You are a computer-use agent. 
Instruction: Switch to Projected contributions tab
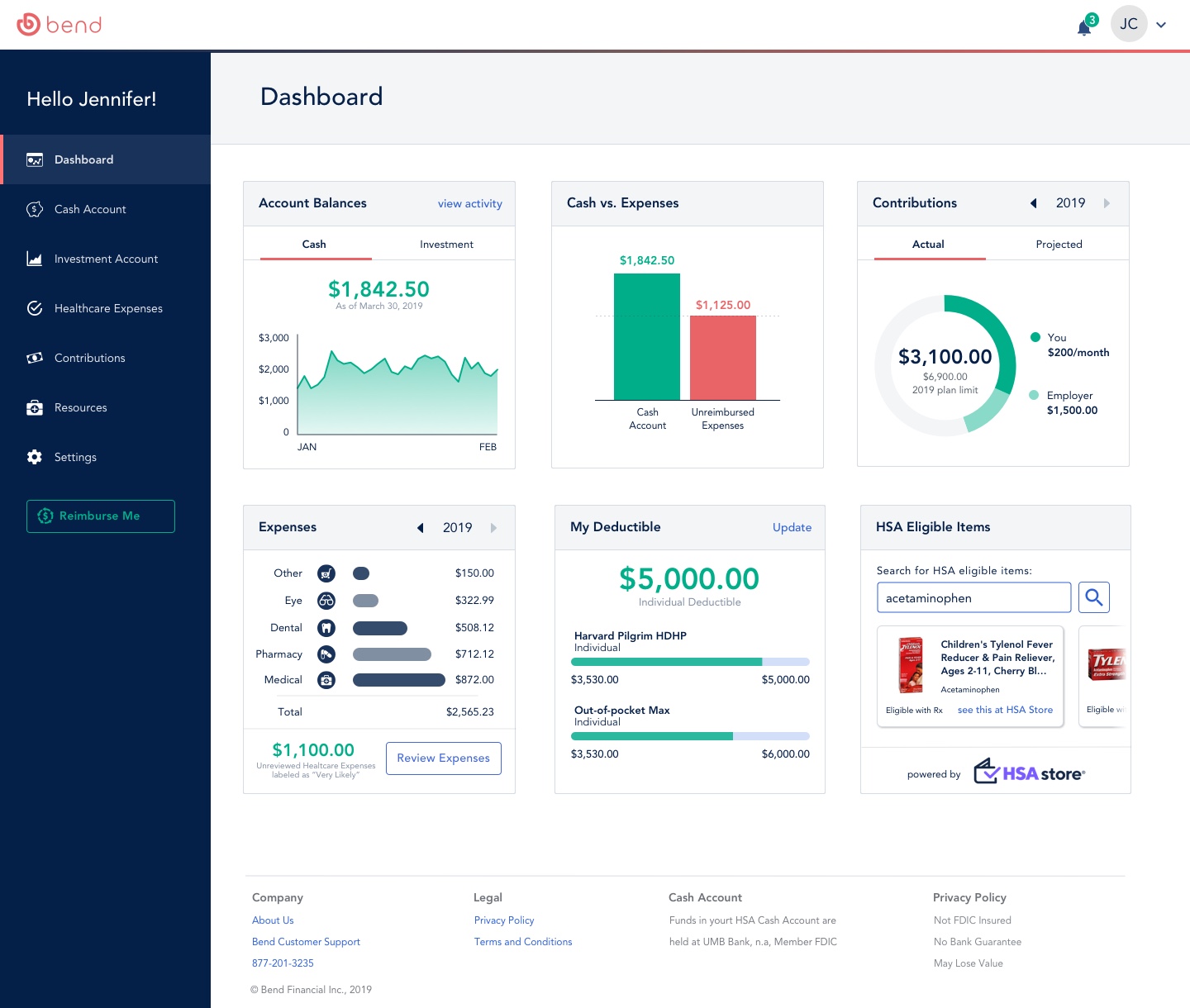tap(1059, 245)
